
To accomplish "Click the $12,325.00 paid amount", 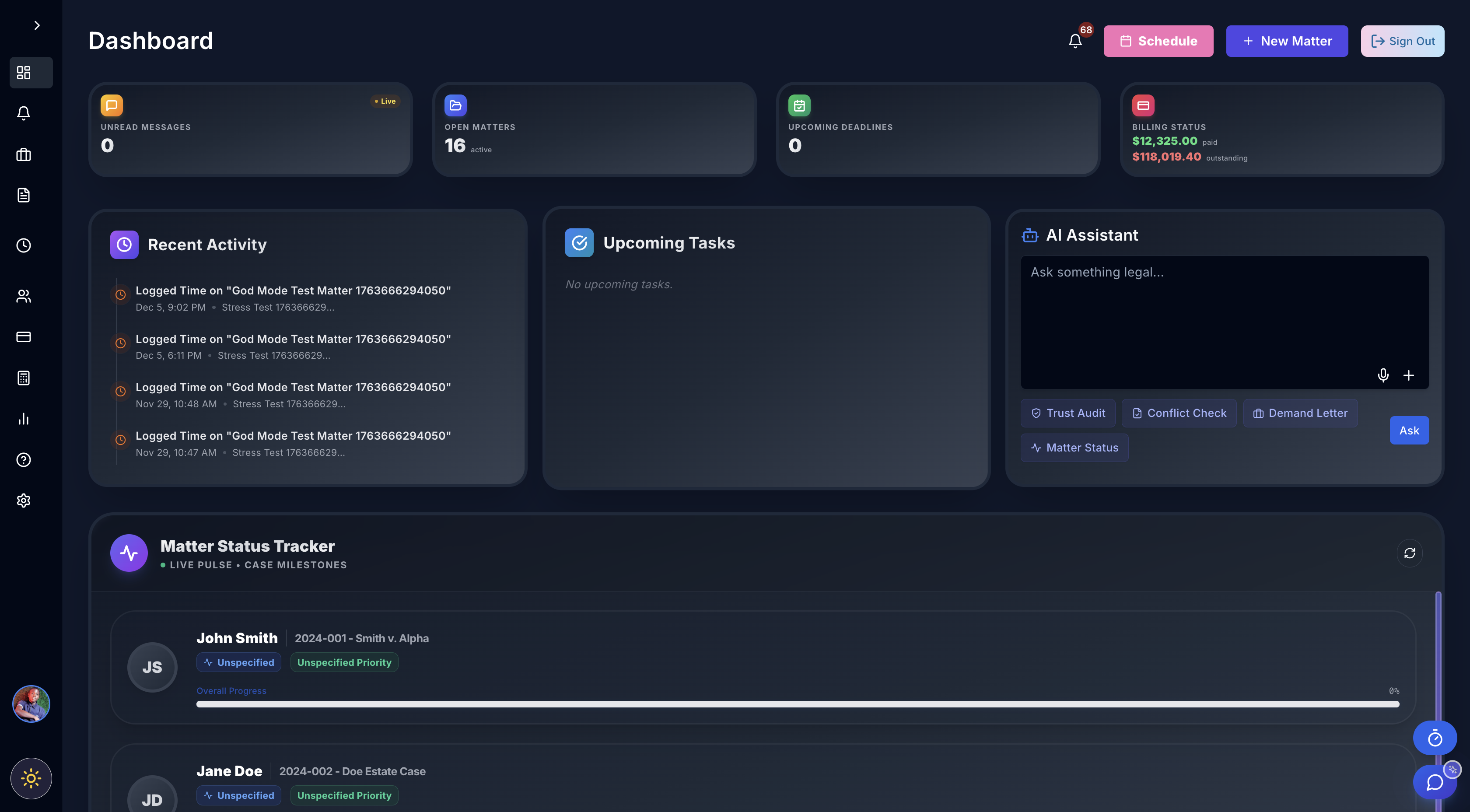I will [1164, 141].
